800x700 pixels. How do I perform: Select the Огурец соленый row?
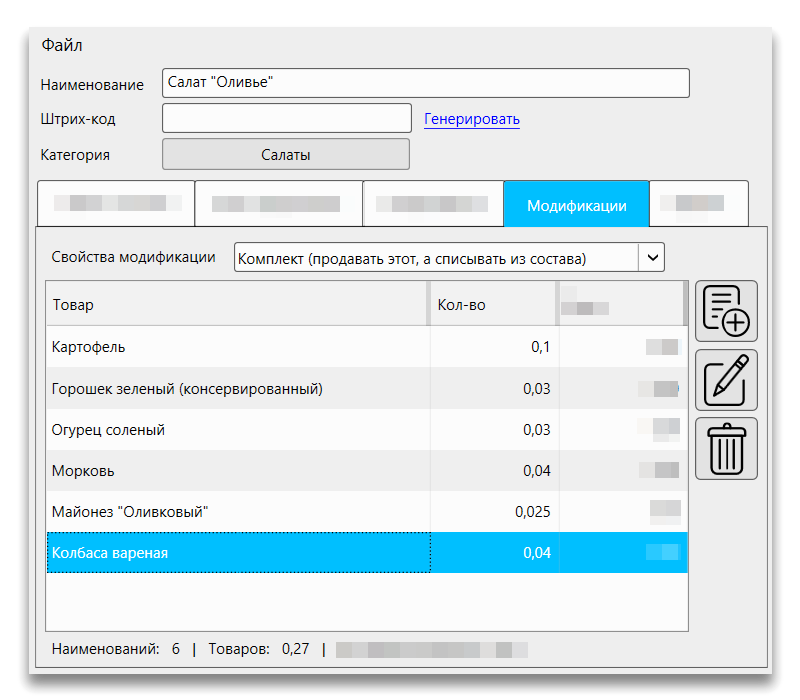(x=238, y=430)
